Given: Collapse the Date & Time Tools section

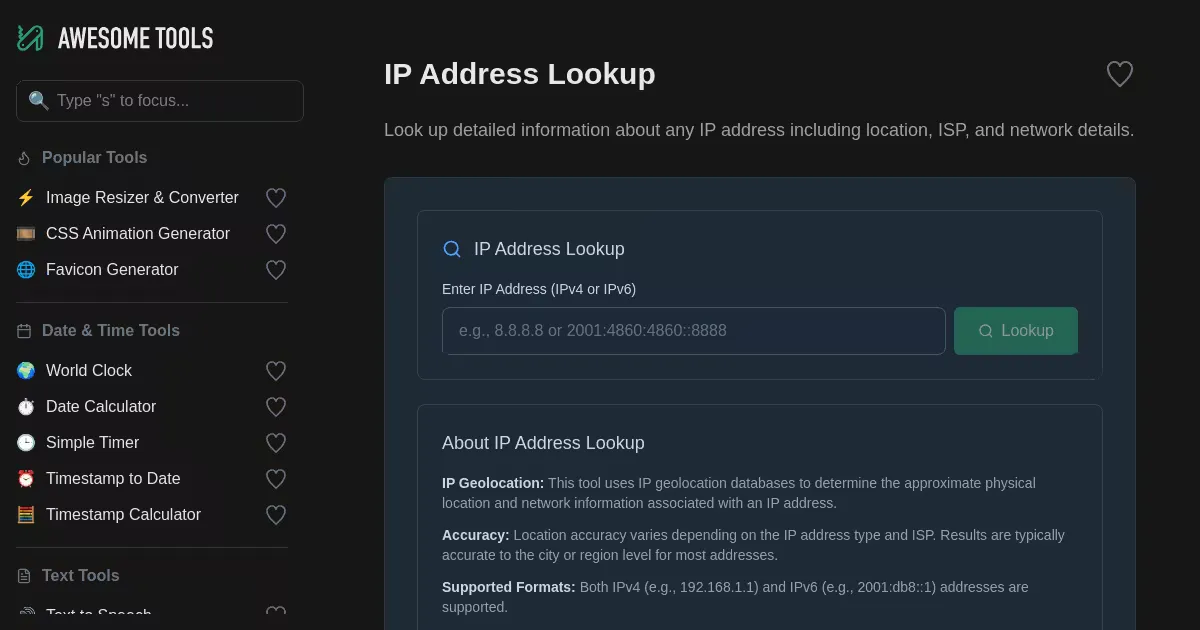Looking at the screenshot, I should [x=110, y=331].
